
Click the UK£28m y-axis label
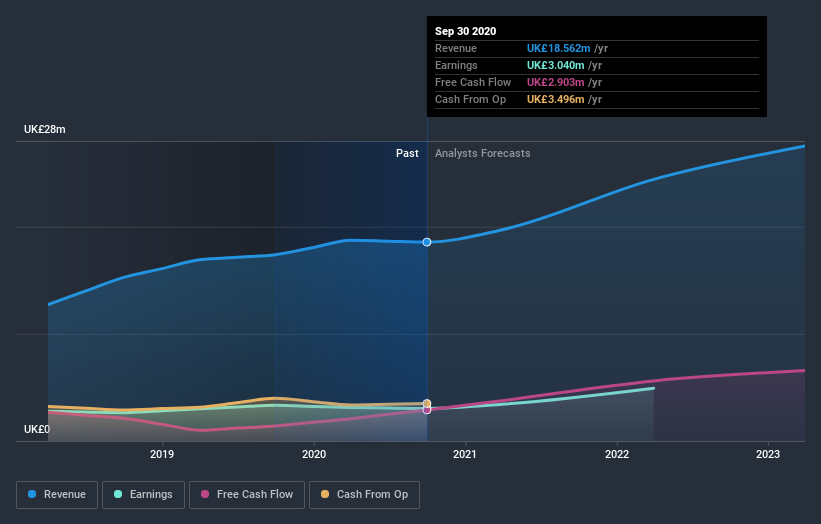tap(45, 129)
